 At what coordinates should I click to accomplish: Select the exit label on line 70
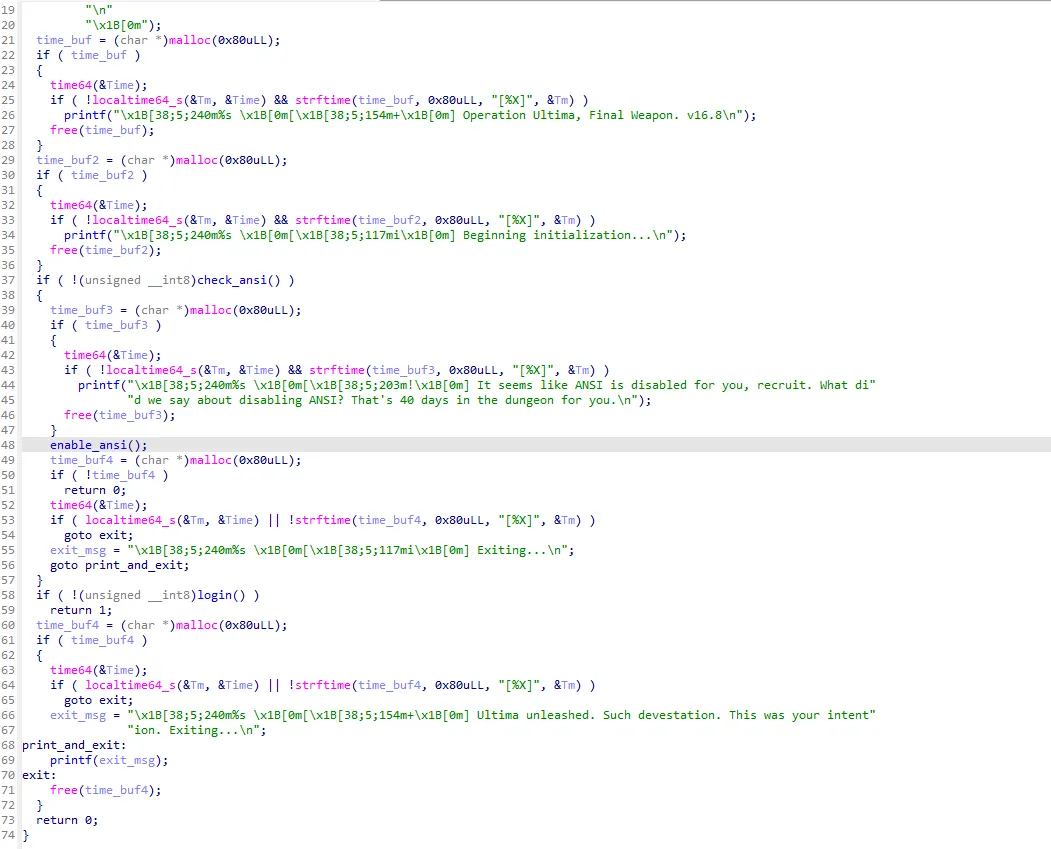(x=38, y=775)
